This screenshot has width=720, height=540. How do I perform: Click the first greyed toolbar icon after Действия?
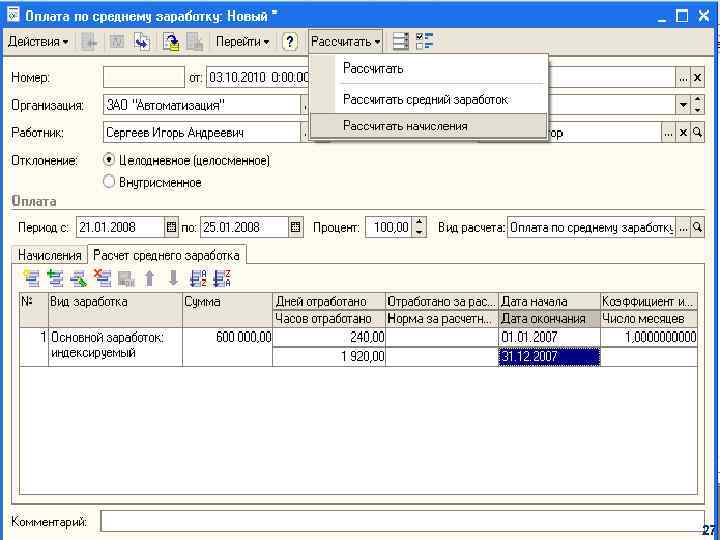[89, 42]
